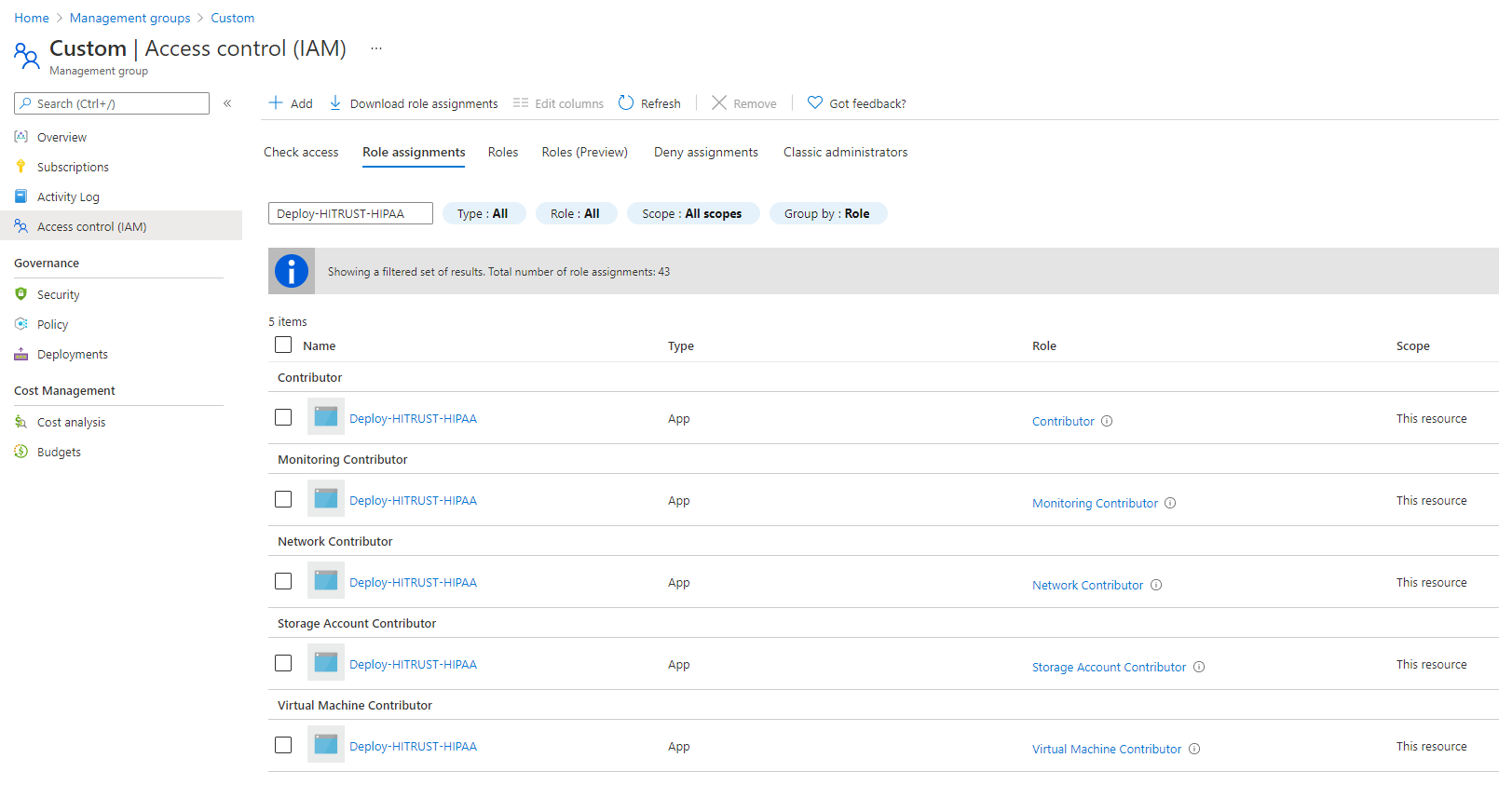Image resolution: width=1499 pixels, height=812 pixels.
Task: Click the Deployments icon in sidebar
Action: [x=21, y=354]
